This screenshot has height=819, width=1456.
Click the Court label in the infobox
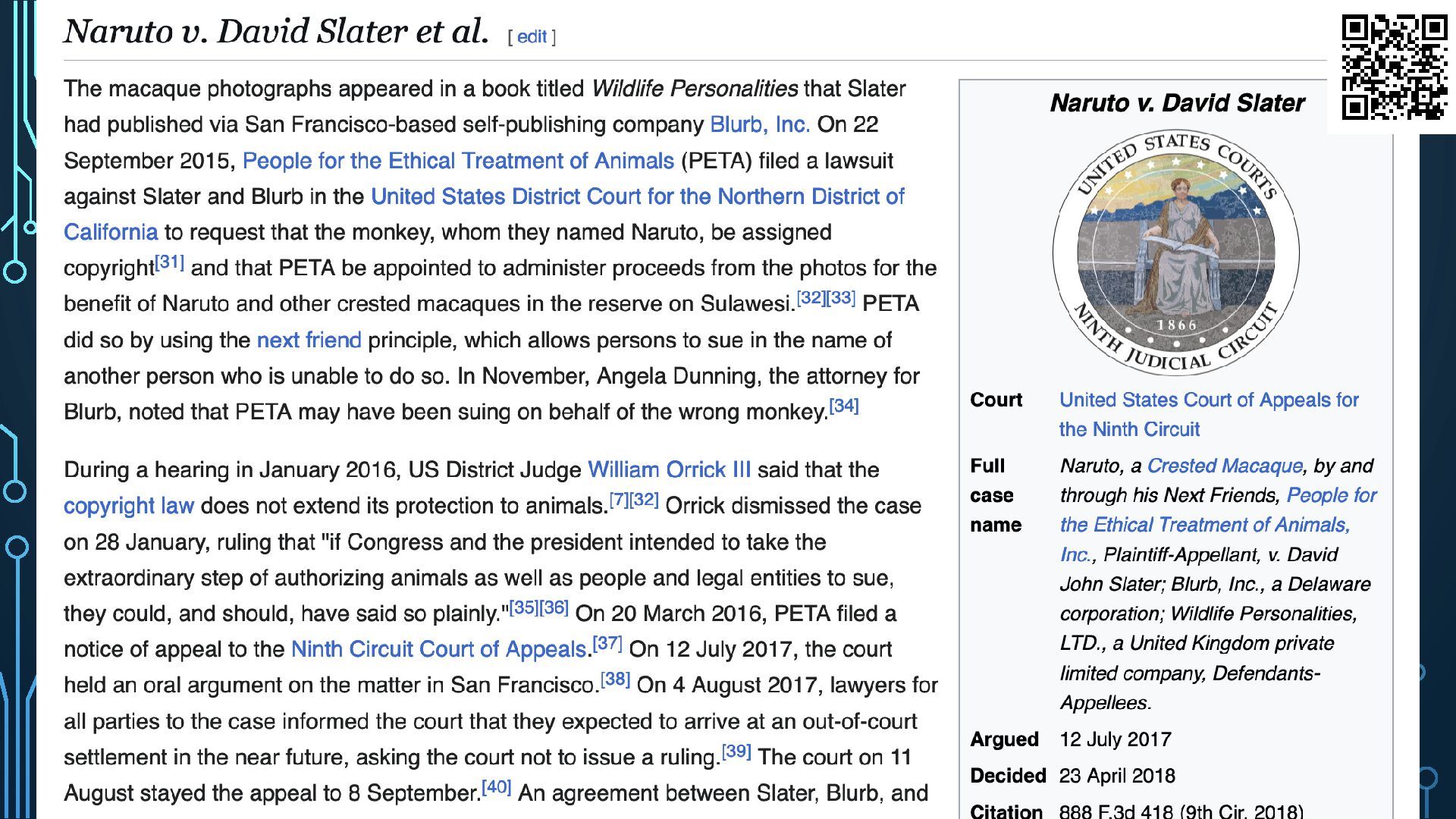(x=996, y=400)
